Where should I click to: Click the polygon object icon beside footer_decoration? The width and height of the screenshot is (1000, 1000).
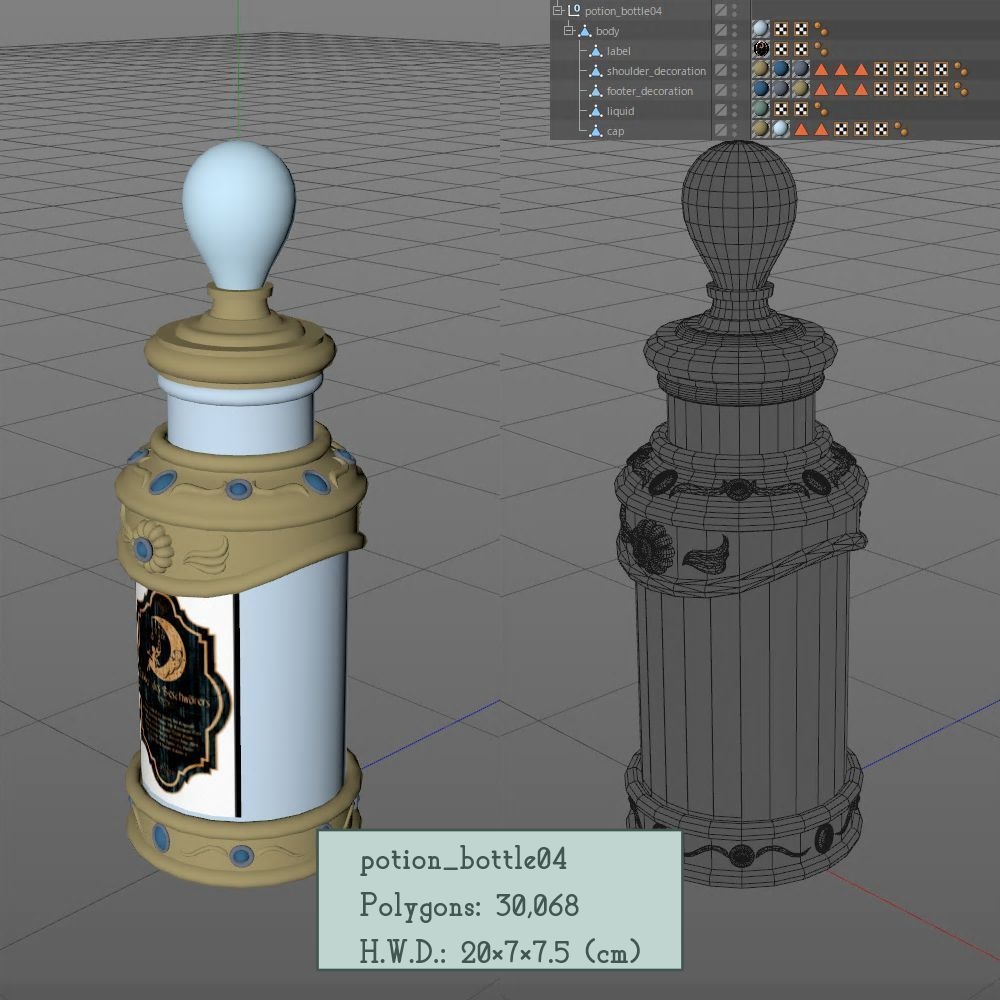596,91
